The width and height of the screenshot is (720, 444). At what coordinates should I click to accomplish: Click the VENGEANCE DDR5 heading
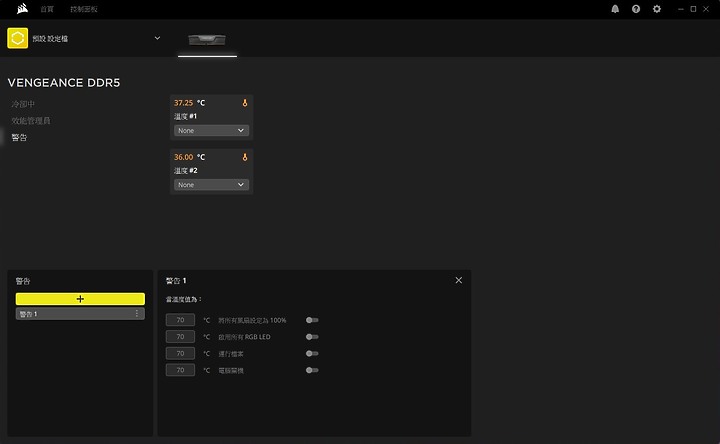[64, 83]
